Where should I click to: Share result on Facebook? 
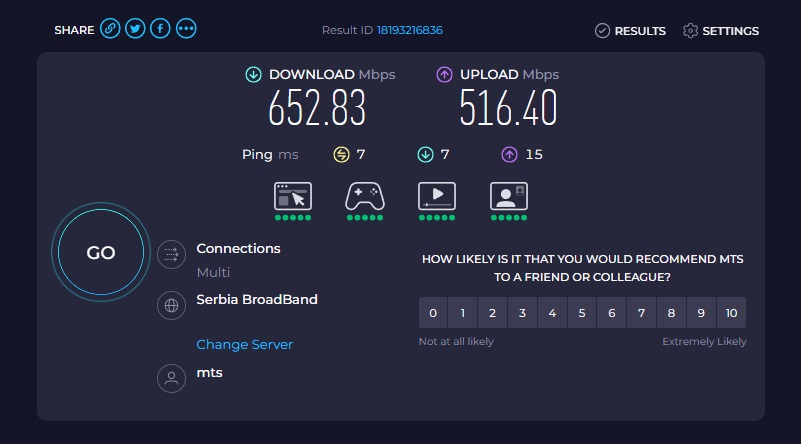[x=160, y=29]
